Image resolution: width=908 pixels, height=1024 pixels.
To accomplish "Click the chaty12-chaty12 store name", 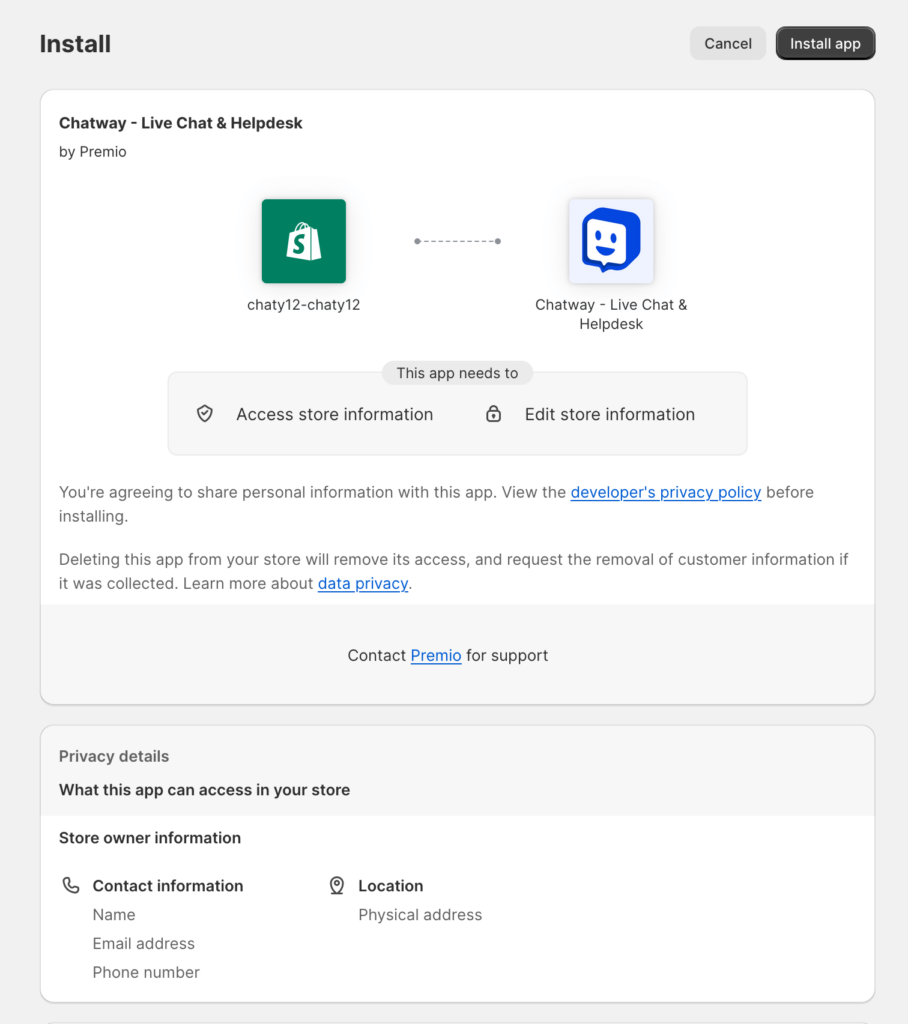I will (304, 304).
